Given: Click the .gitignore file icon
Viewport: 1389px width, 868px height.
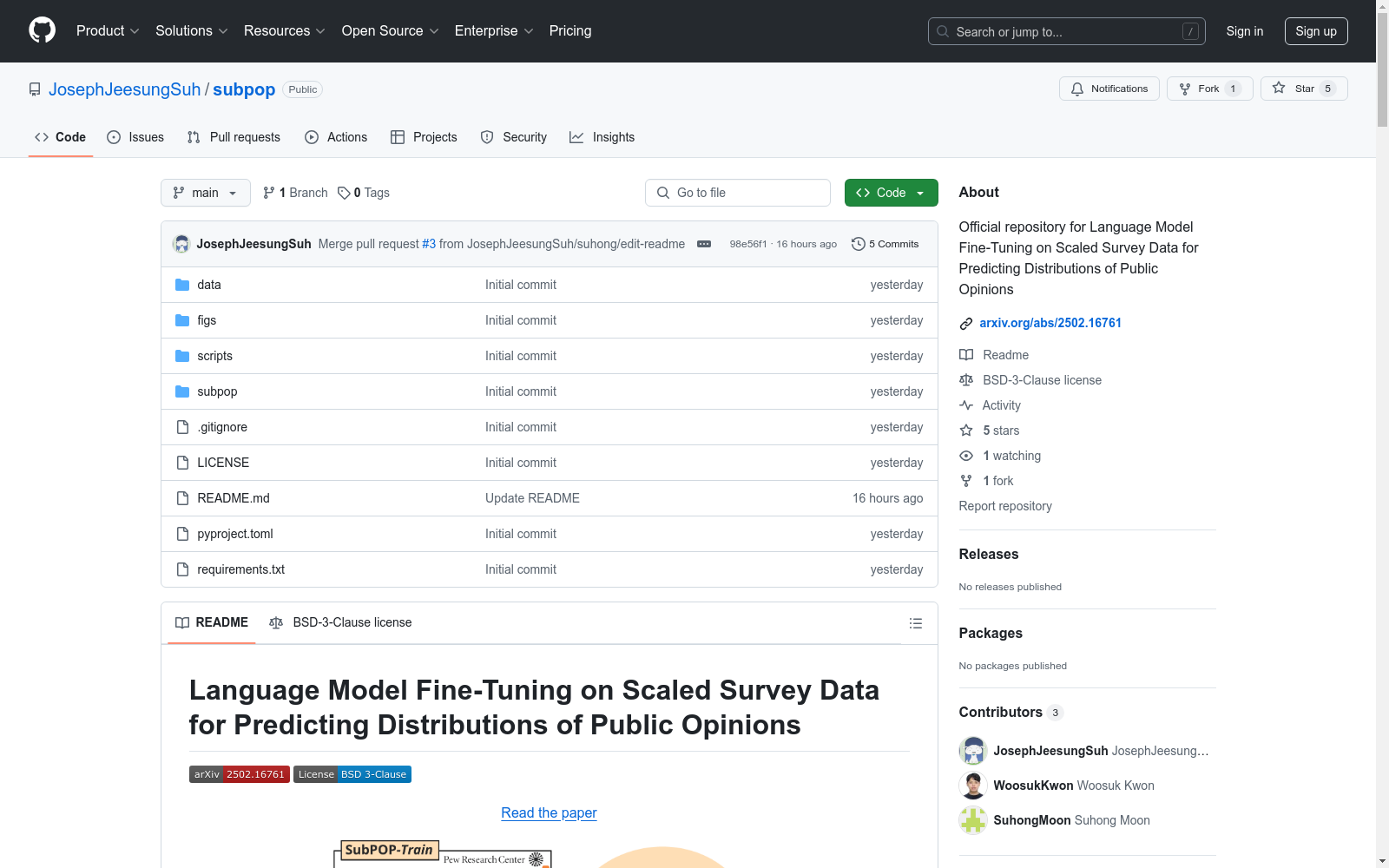Looking at the screenshot, I should click(x=182, y=427).
